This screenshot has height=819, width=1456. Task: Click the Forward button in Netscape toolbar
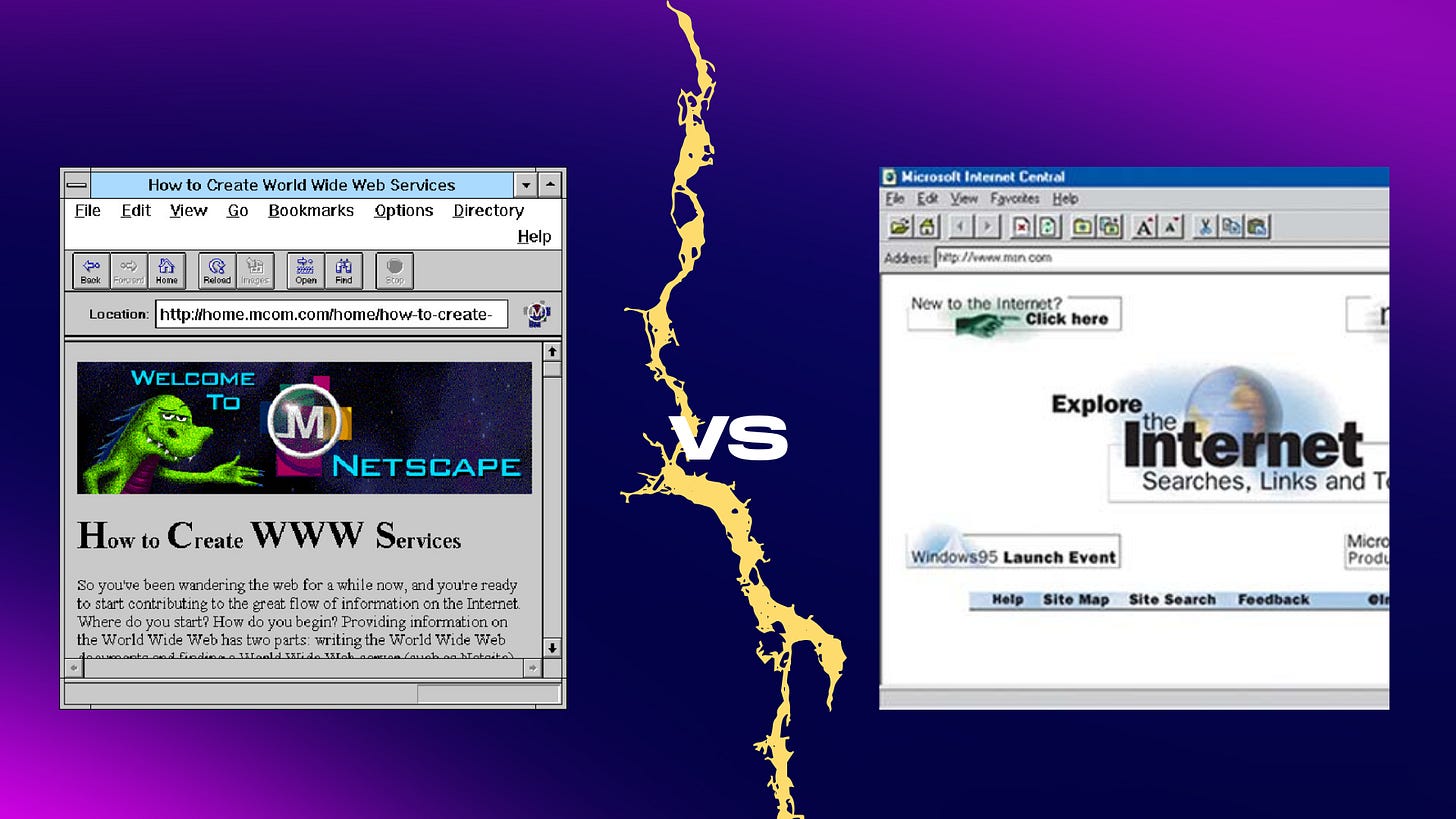128,270
